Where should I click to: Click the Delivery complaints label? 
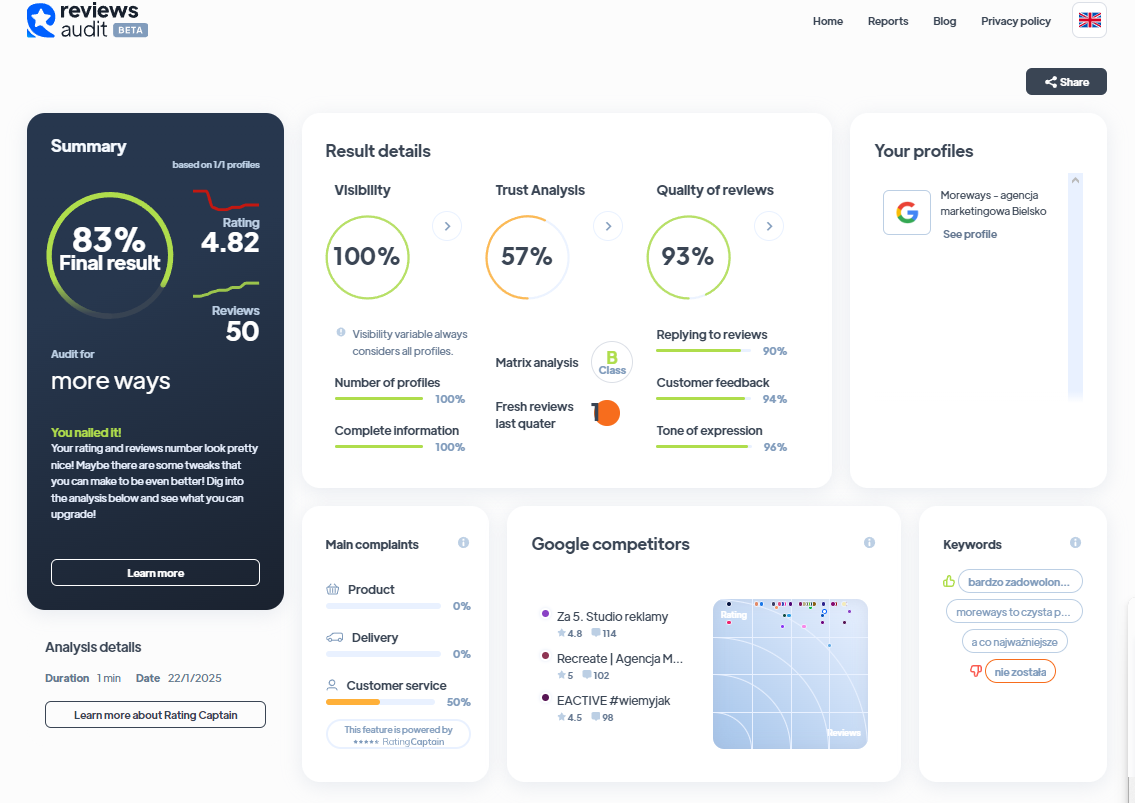tap(375, 638)
